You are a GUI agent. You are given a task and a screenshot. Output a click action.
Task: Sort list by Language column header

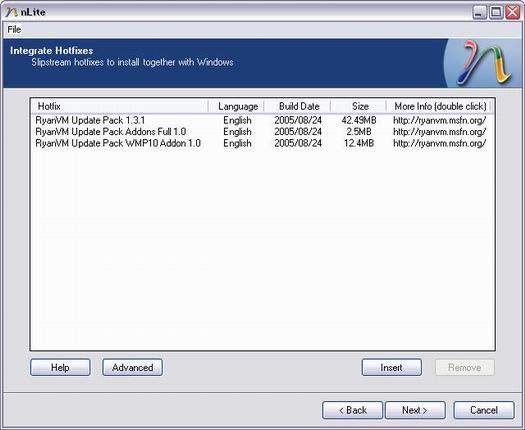click(x=236, y=106)
